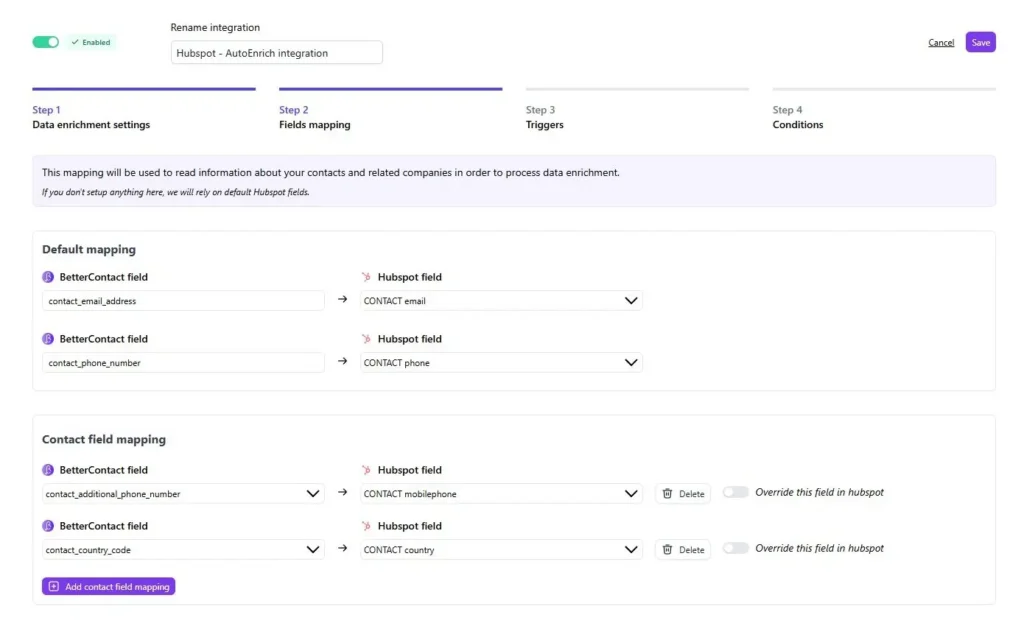Focus the Rename integration text field
Screen dimensions: 1024x626
(x=276, y=52)
